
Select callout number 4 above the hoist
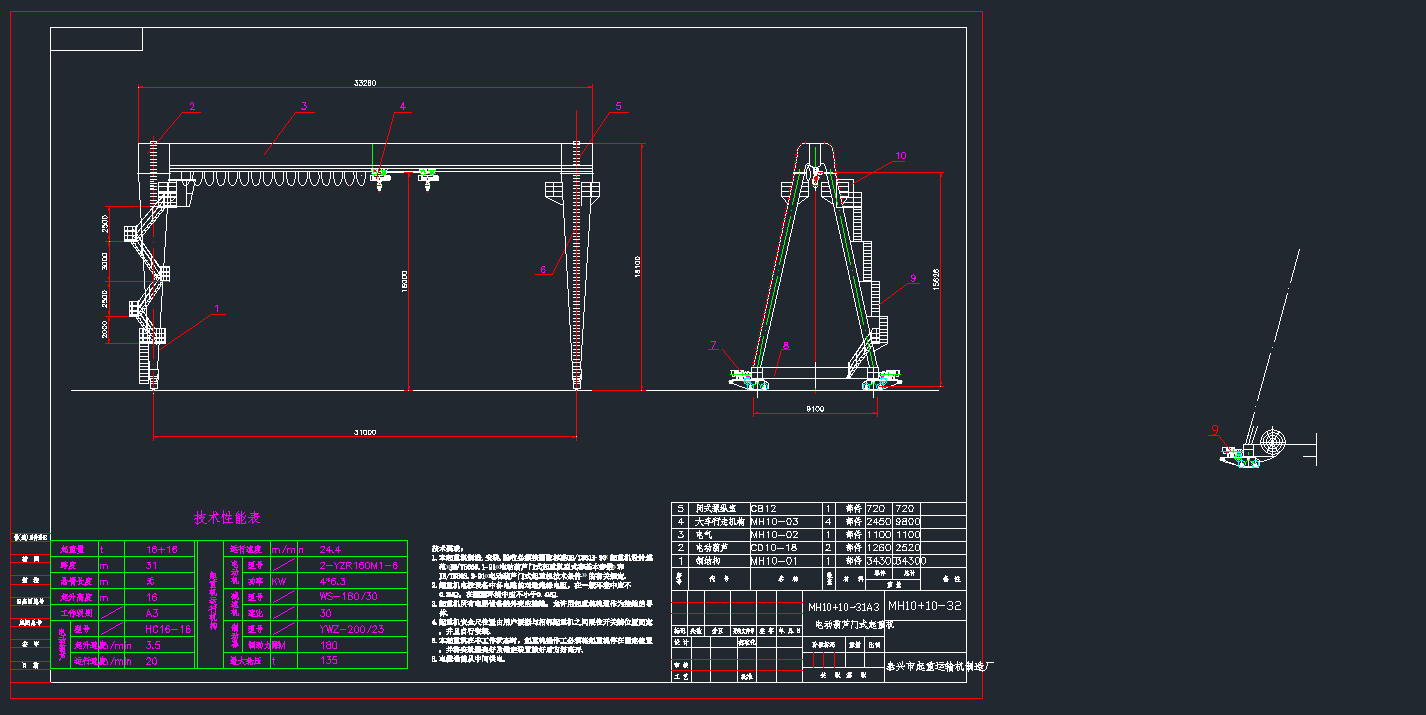click(x=403, y=105)
